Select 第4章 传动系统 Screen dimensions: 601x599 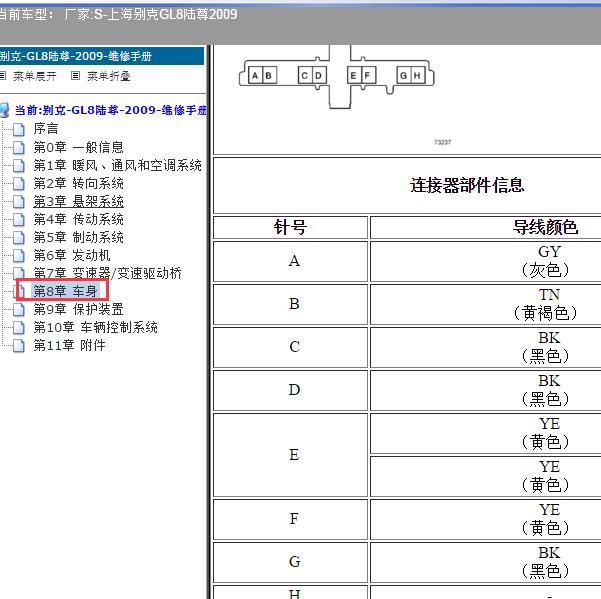[78, 220]
